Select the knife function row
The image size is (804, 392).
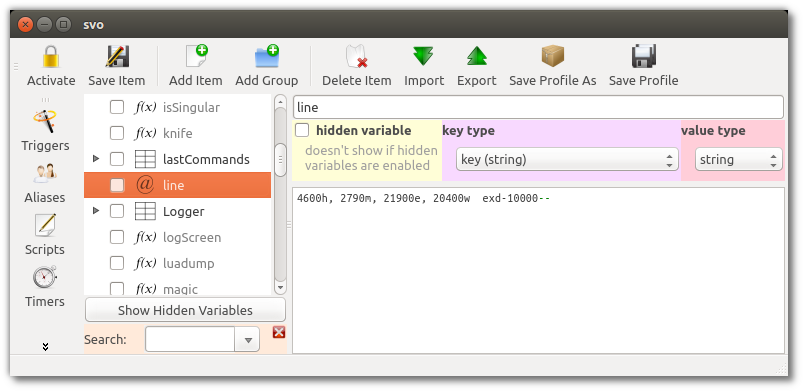pyautogui.click(x=177, y=133)
